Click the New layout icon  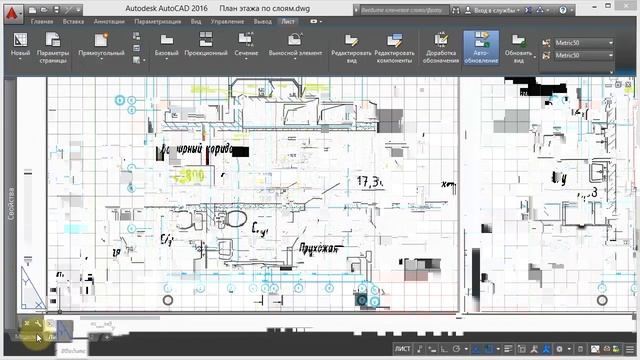click(20, 40)
